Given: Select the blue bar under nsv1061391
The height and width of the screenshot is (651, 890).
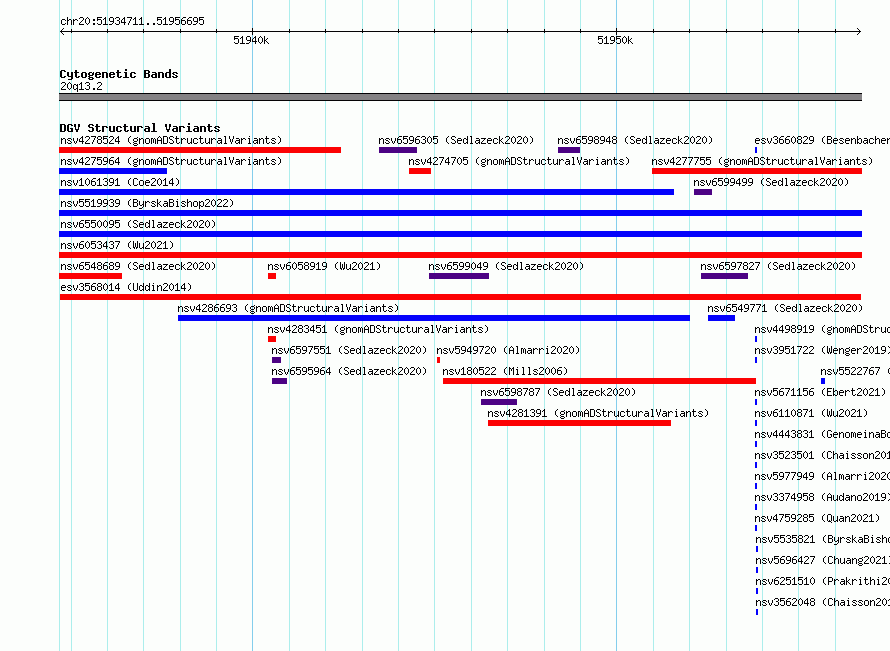Looking at the screenshot, I should point(367,192).
